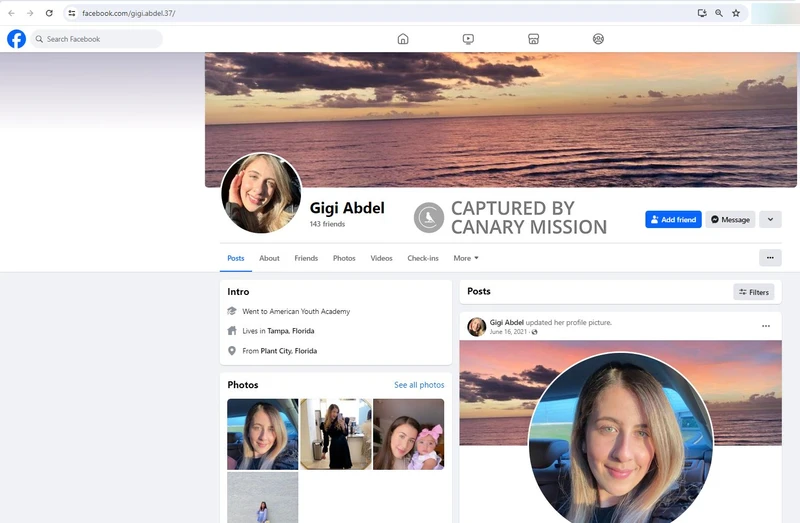The width and height of the screenshot is (800, 523).
Task: Reload the page with refresh icon
Action: [49, 13]
